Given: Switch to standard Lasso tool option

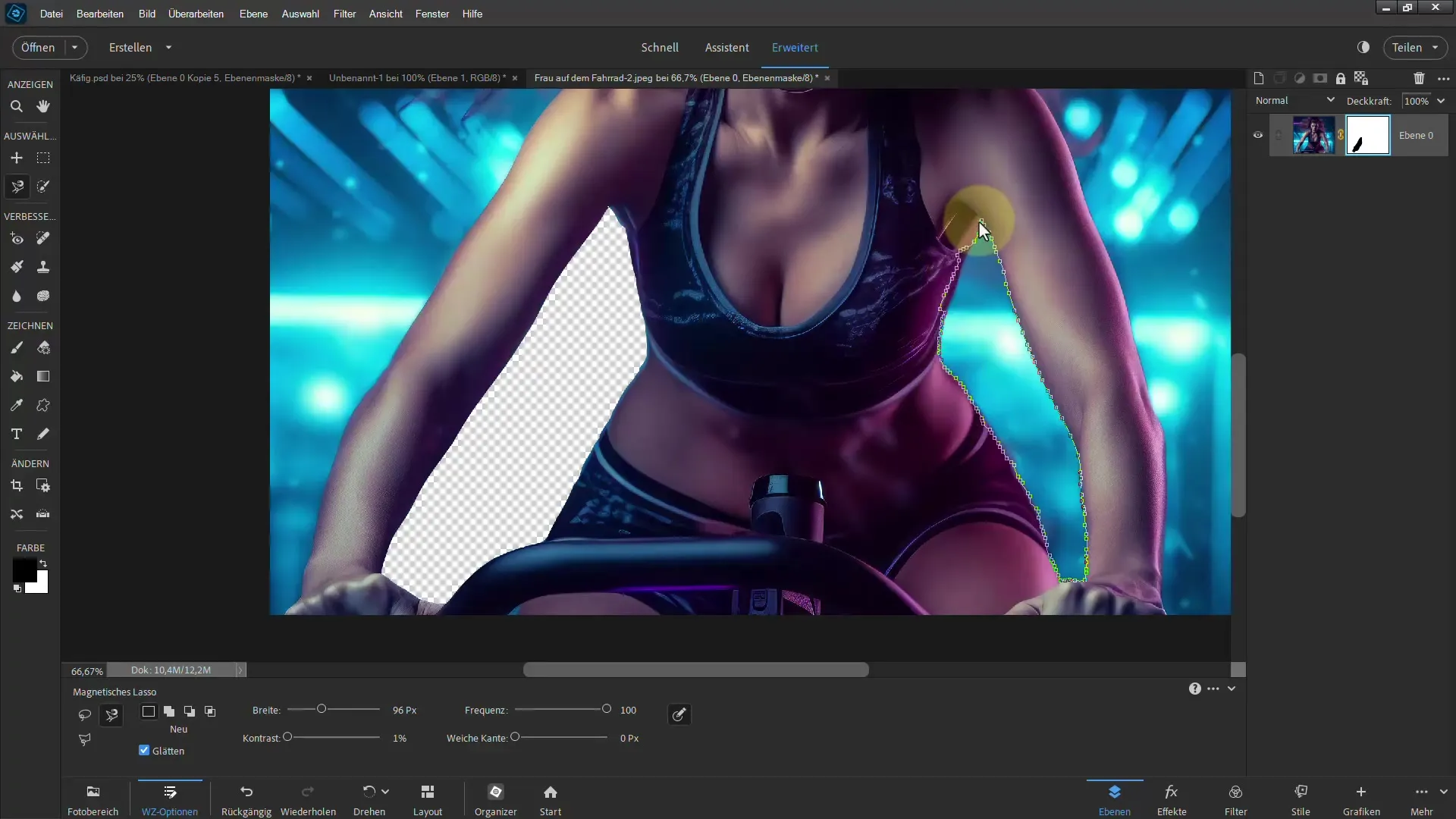Looking at the screenshot, I should point(84,714).
